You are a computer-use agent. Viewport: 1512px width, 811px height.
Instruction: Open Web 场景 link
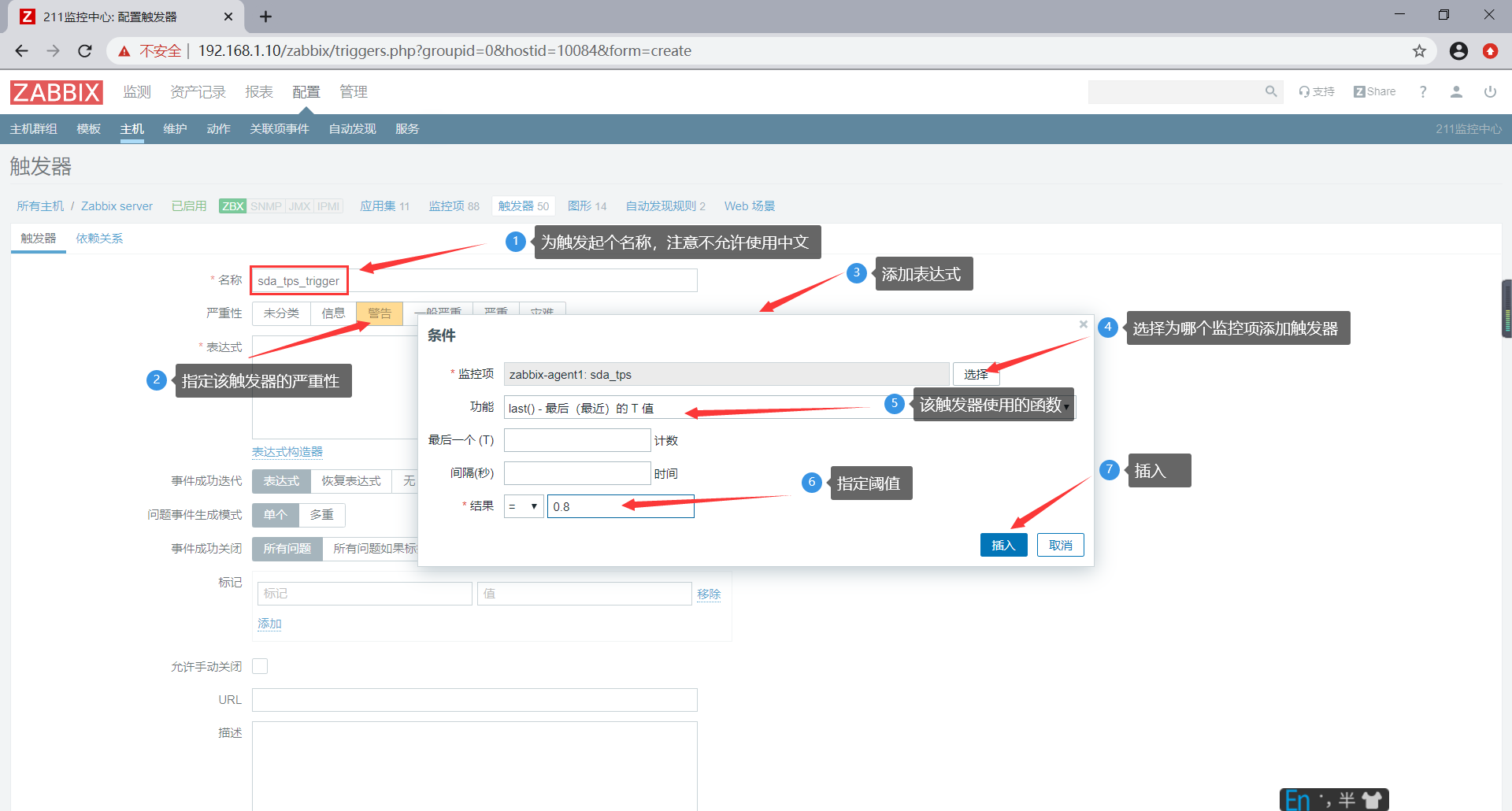(750, 206)
